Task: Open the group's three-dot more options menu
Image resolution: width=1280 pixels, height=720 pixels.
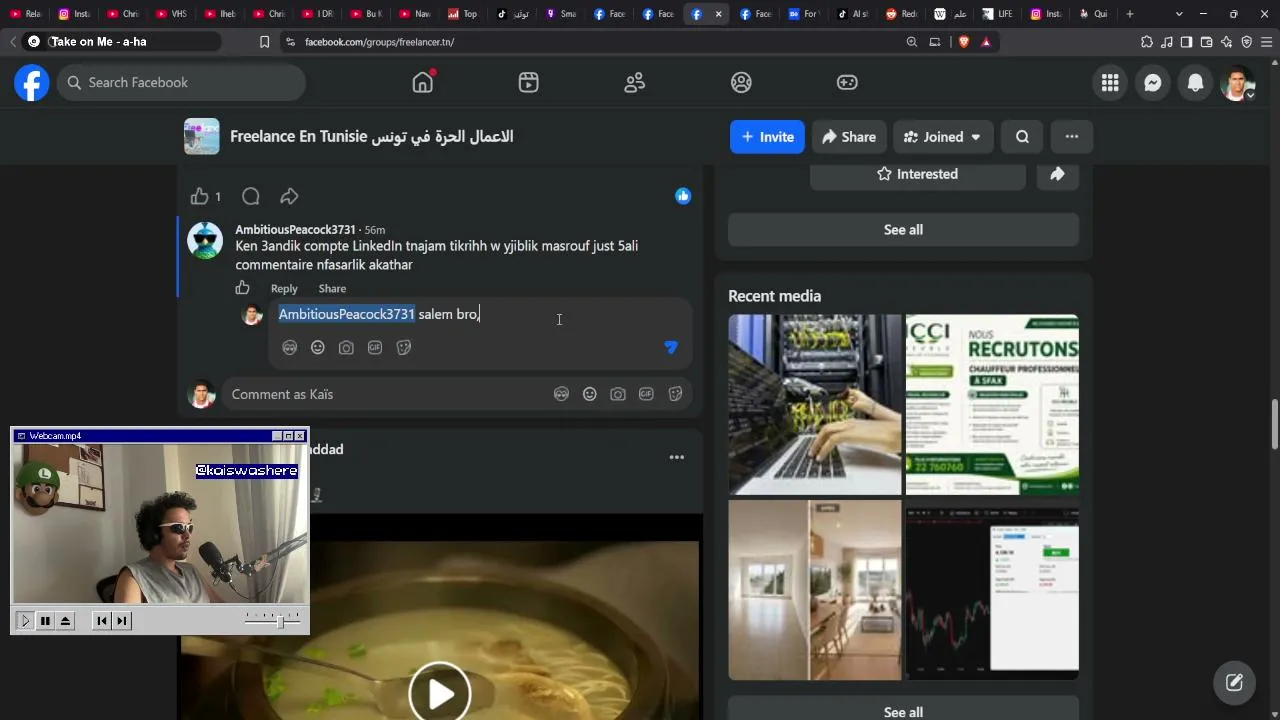Action: [1072, 137]
